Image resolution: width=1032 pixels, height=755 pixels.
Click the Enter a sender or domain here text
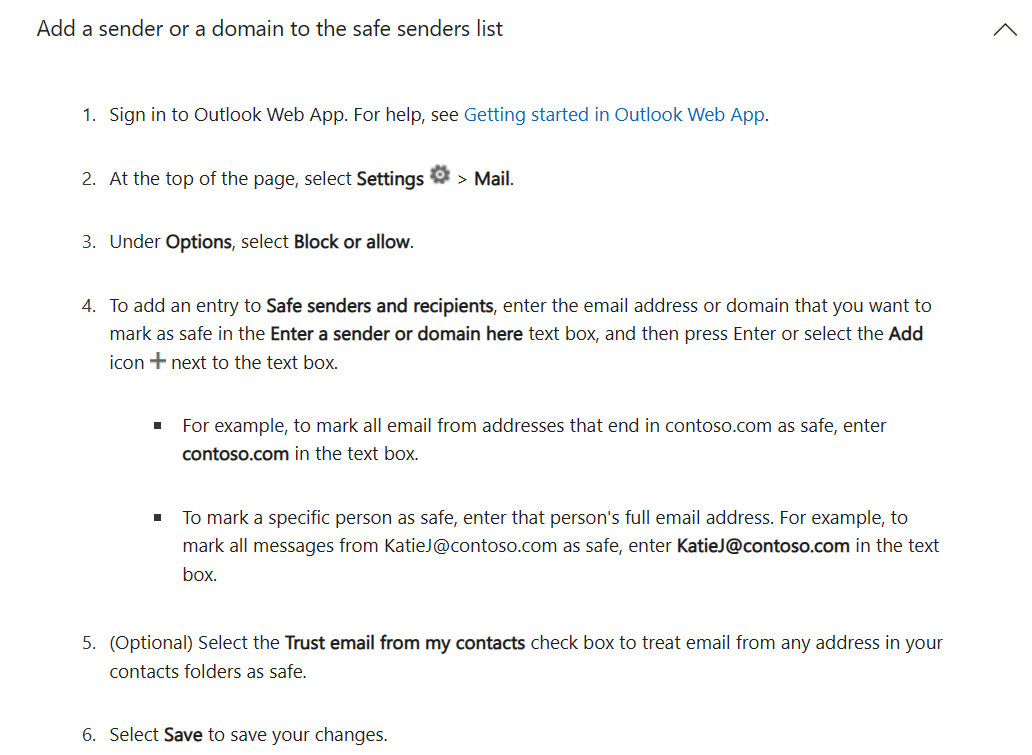[x=396, y=334]
